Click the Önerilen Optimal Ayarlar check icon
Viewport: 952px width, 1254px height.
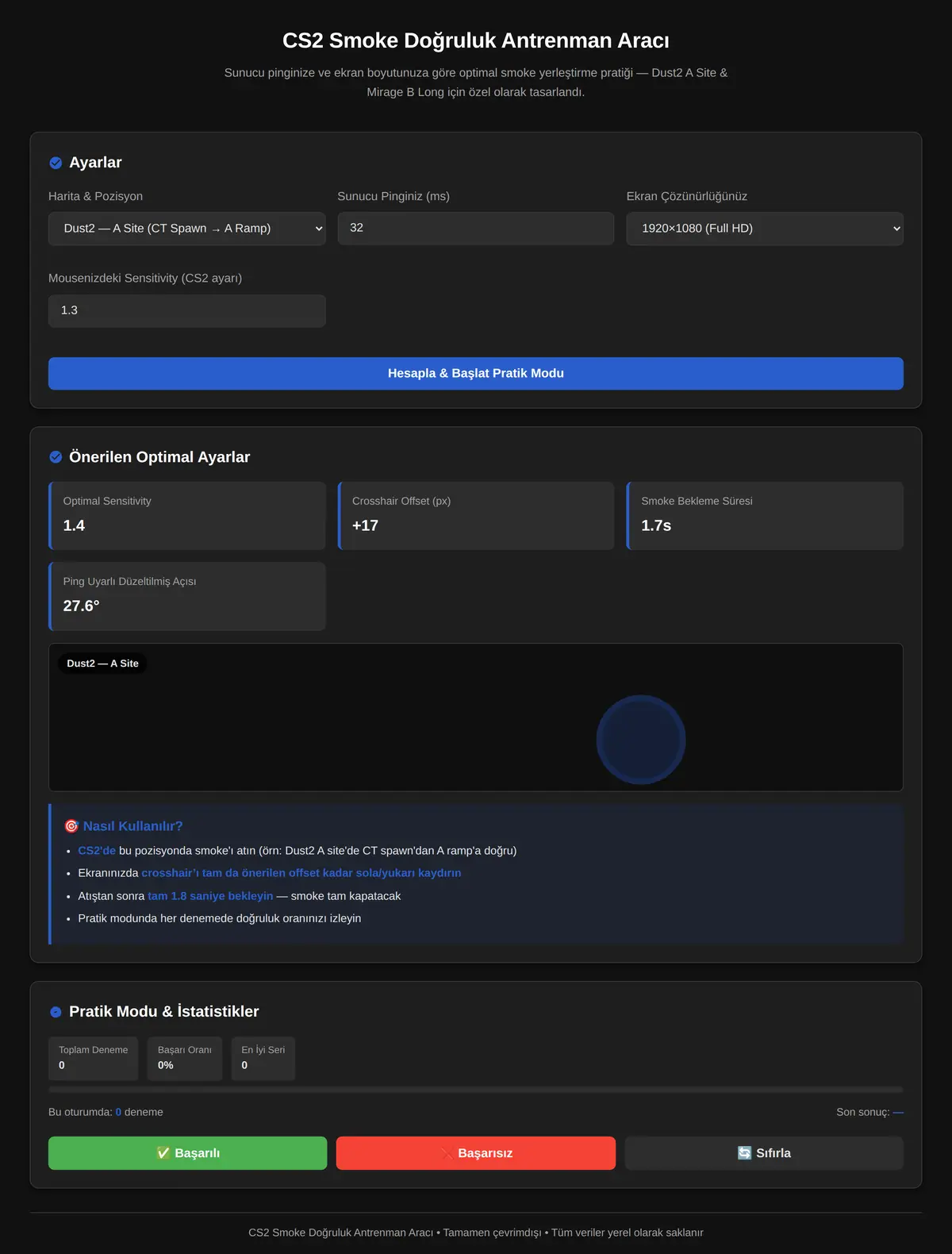[x=56, y=457]
